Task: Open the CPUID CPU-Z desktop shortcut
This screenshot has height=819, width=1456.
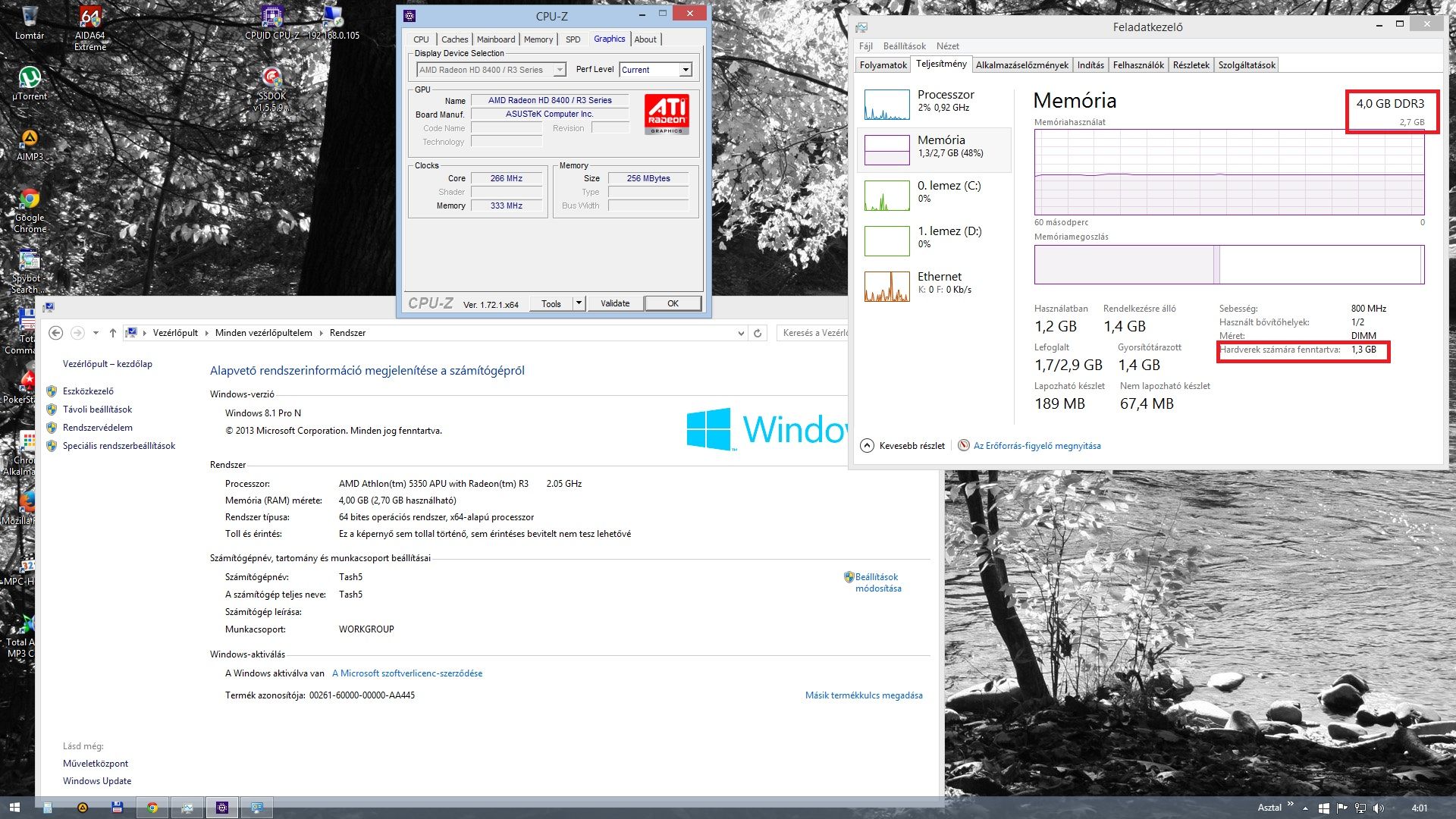Action: [271, 23]
